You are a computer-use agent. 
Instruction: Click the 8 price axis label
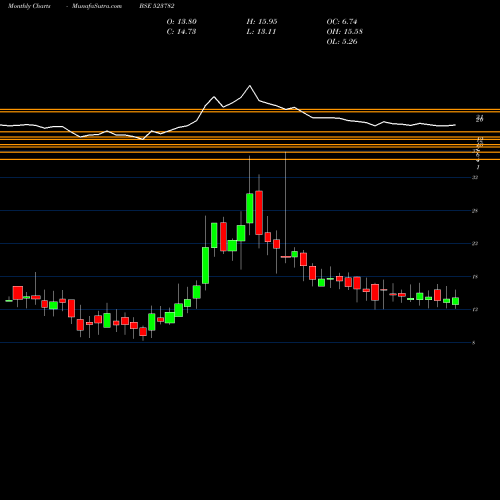(x=474, y=343)
